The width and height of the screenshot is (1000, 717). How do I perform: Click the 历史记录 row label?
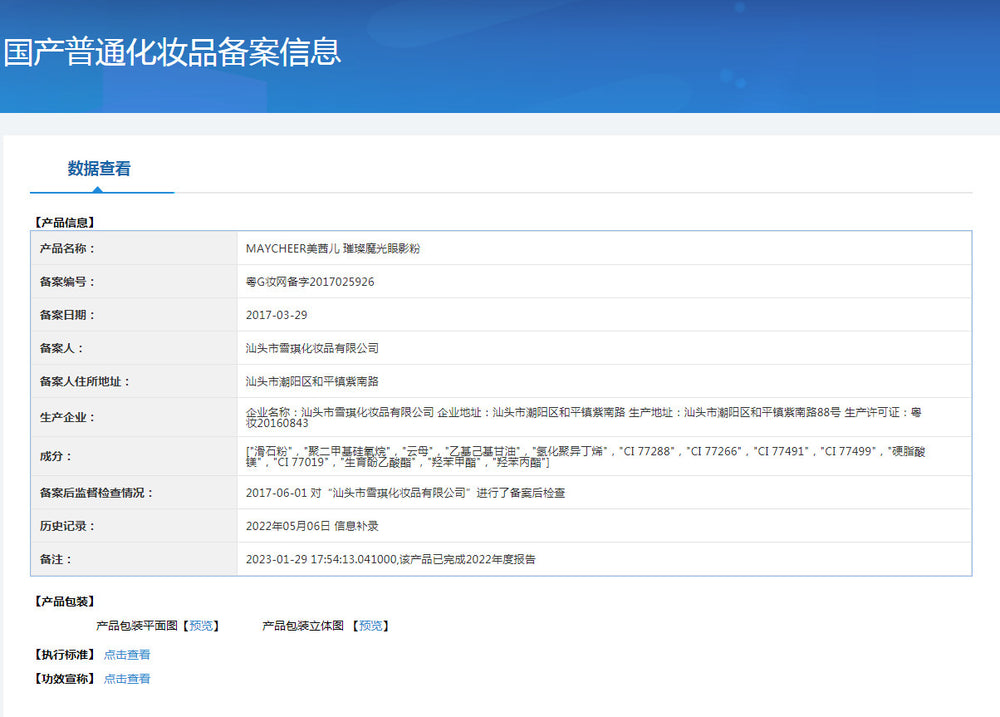coord(67,526)
